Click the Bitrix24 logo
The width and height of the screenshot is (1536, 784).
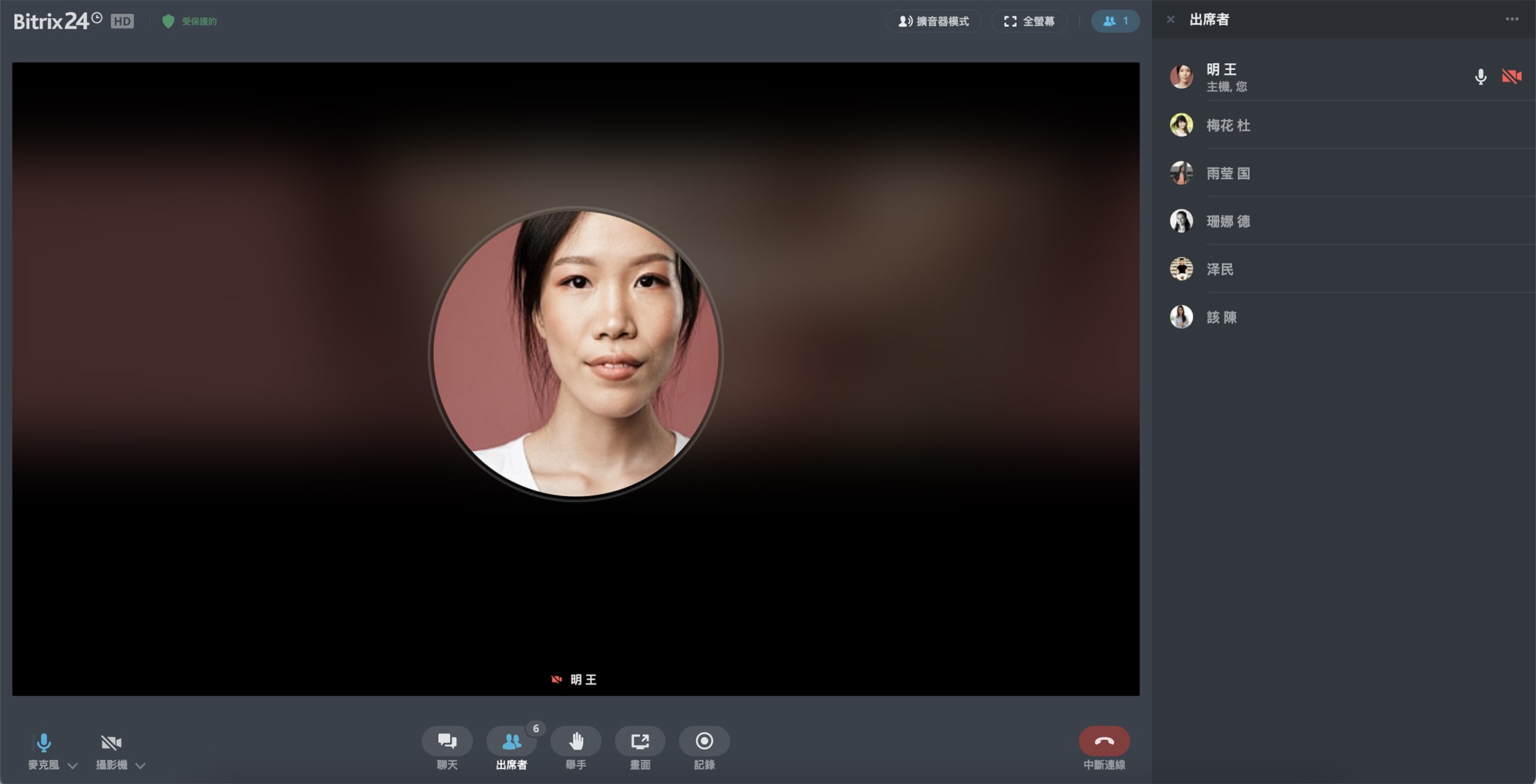pos(58,21)
